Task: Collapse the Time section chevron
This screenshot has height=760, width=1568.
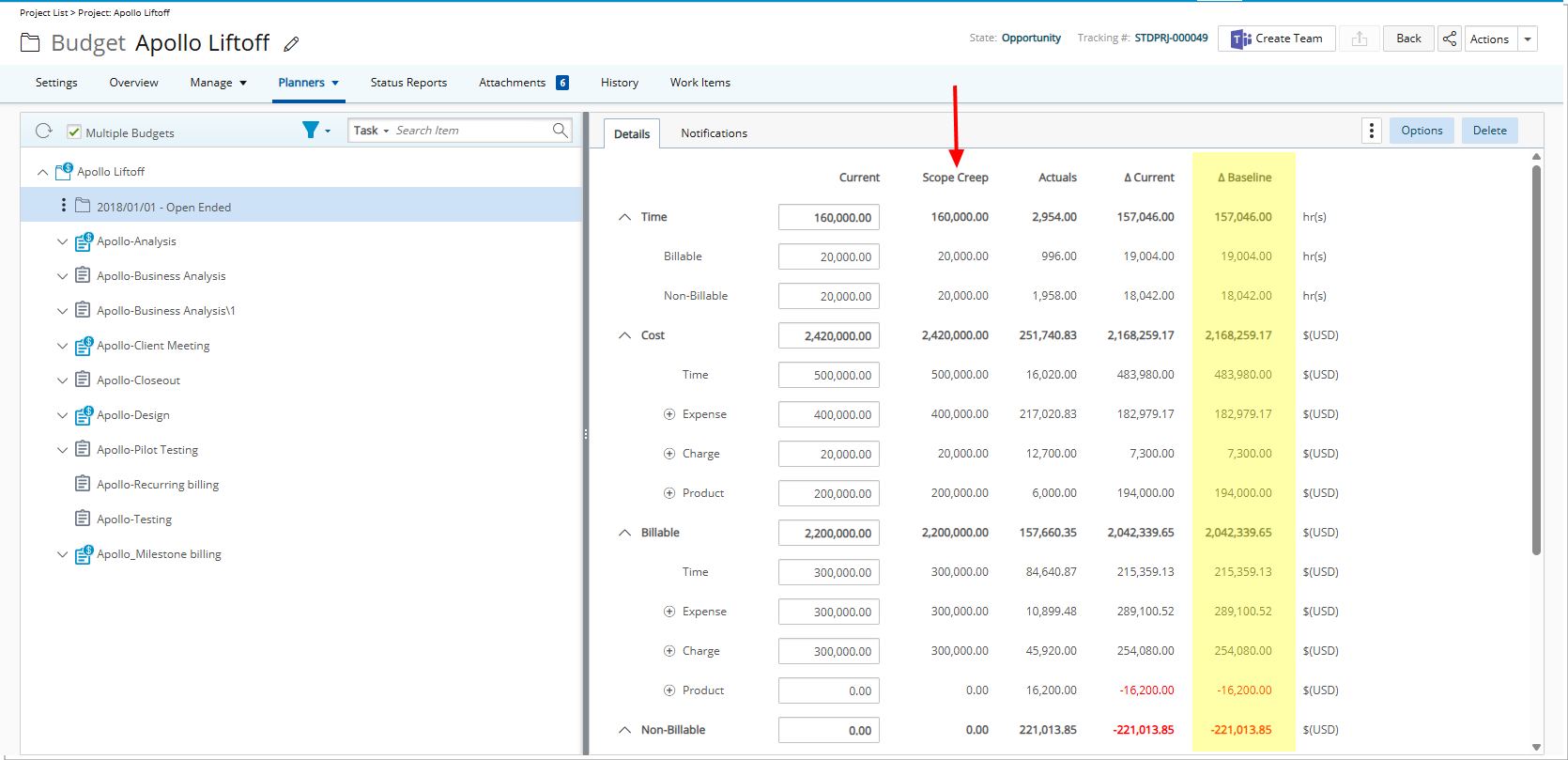Action: (624, 217)
